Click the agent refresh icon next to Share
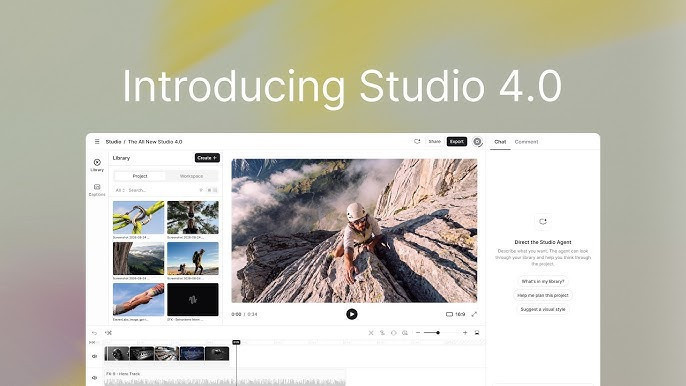 [x=417, y=141]
